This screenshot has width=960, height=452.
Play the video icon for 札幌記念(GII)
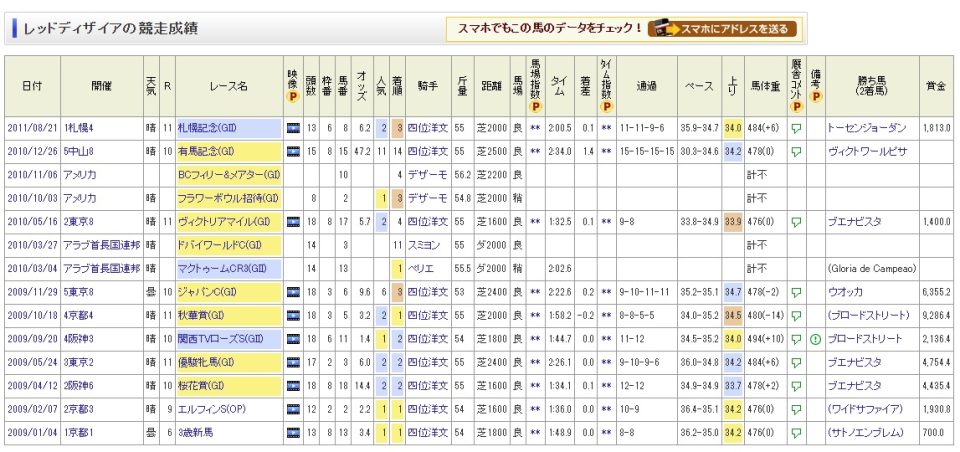293,128
